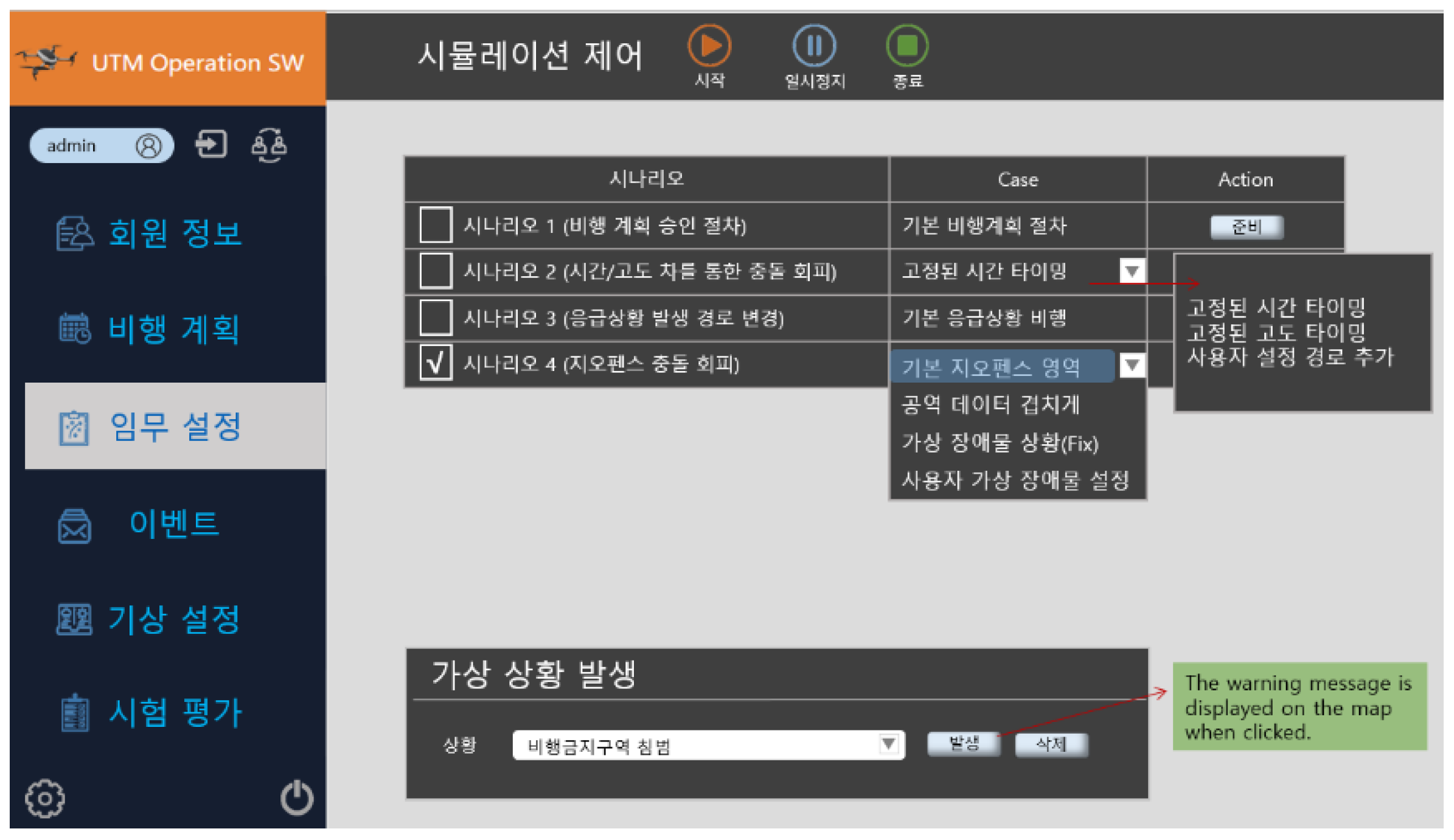
Task: Click the Start (시작) play icon
Action: pos(709,46)
